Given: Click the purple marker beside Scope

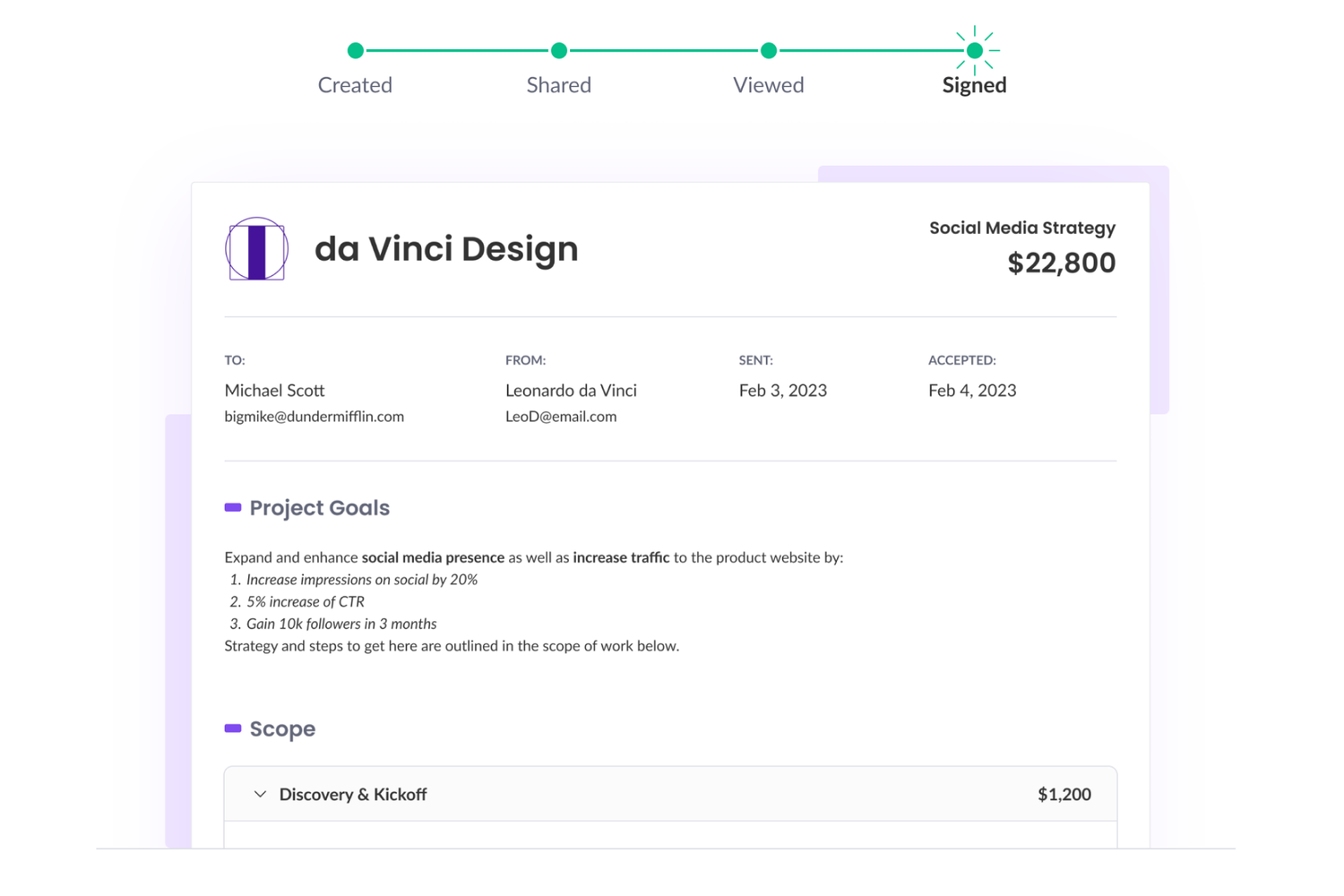Looking at the screenshot, I should click(233, 728).
